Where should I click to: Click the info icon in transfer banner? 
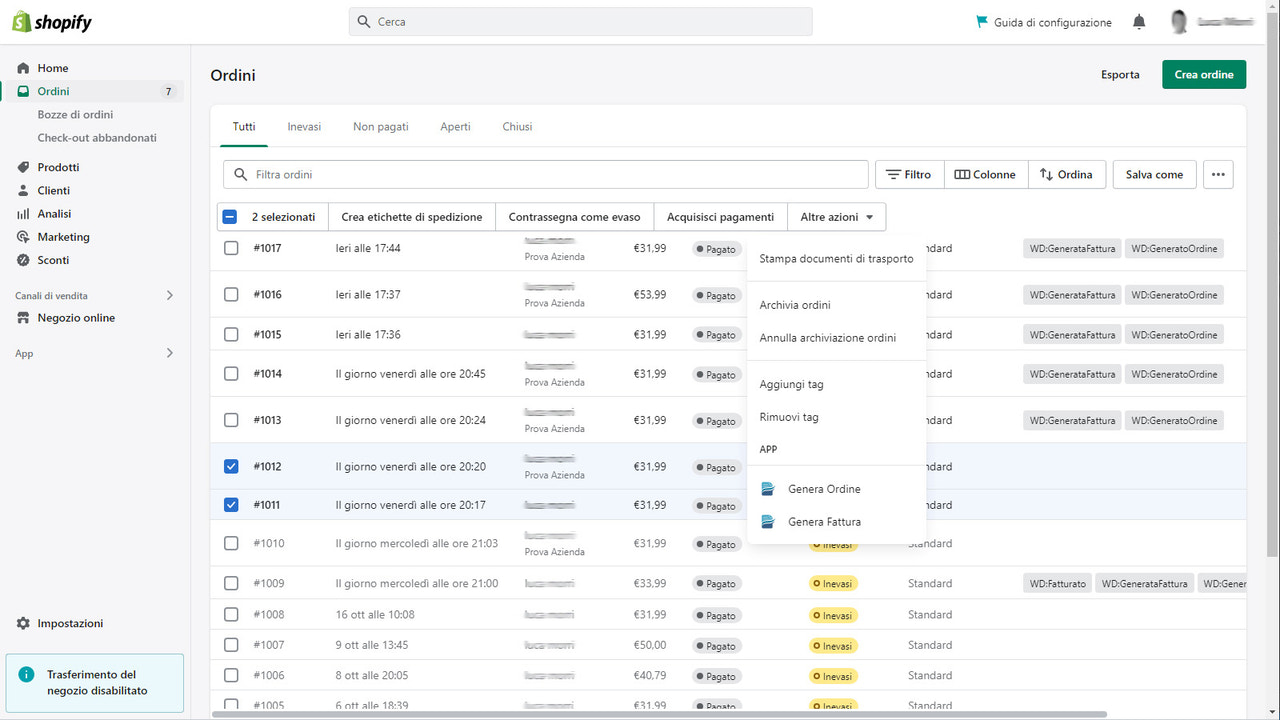tap(27, 675)
